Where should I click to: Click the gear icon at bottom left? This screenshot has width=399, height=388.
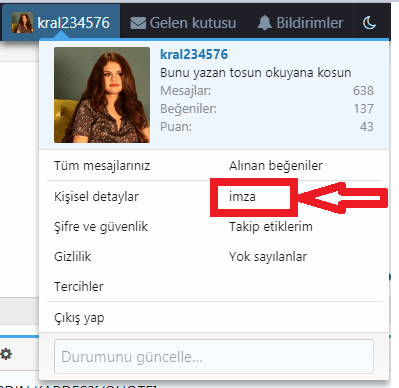6,354
